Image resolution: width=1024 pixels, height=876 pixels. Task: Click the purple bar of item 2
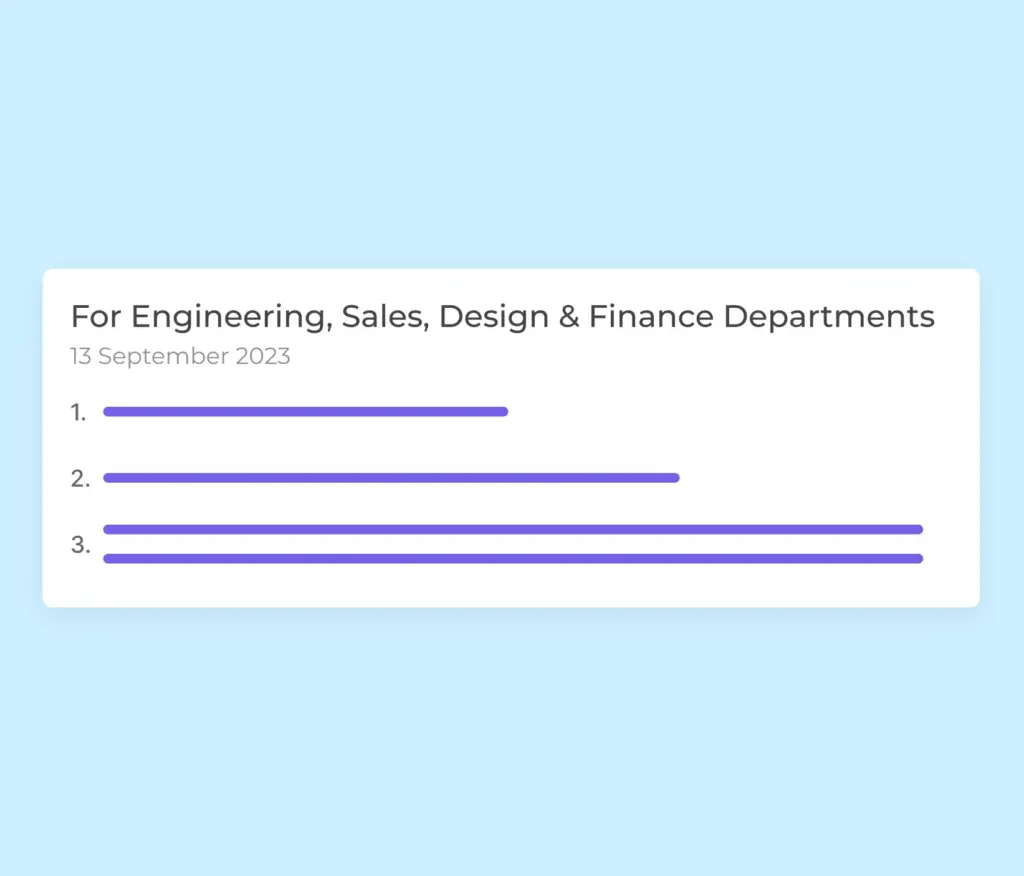click(391, 478)
